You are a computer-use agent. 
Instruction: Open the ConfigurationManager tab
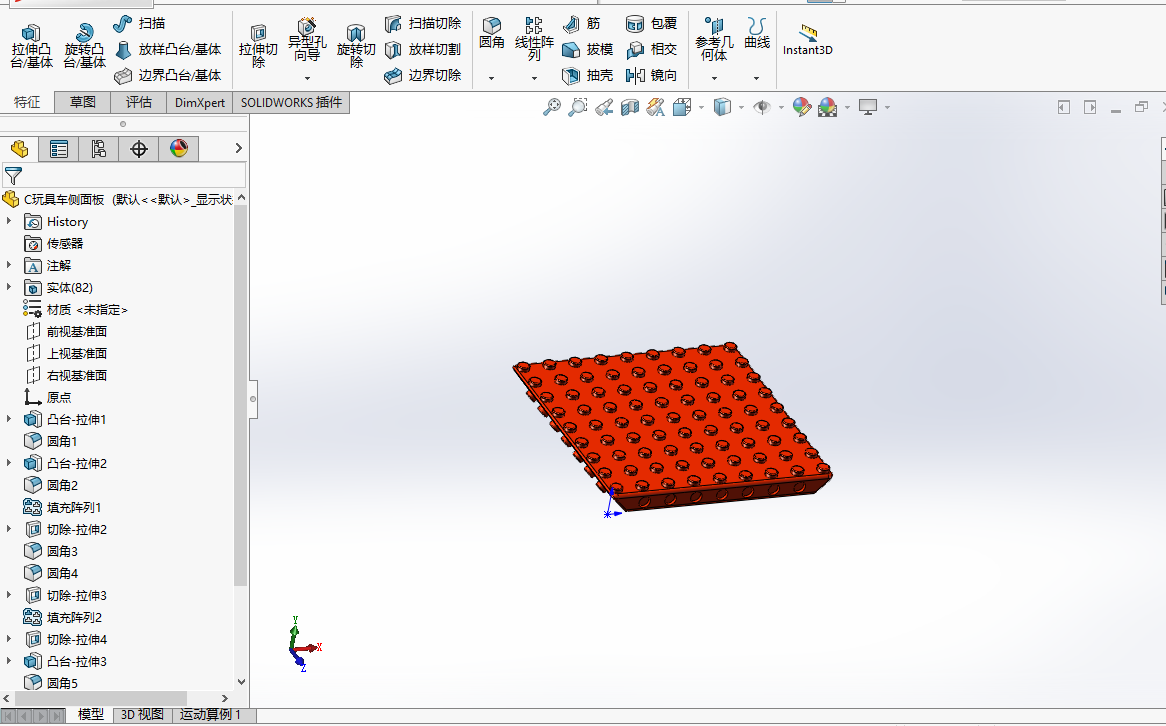coord(99,149)
